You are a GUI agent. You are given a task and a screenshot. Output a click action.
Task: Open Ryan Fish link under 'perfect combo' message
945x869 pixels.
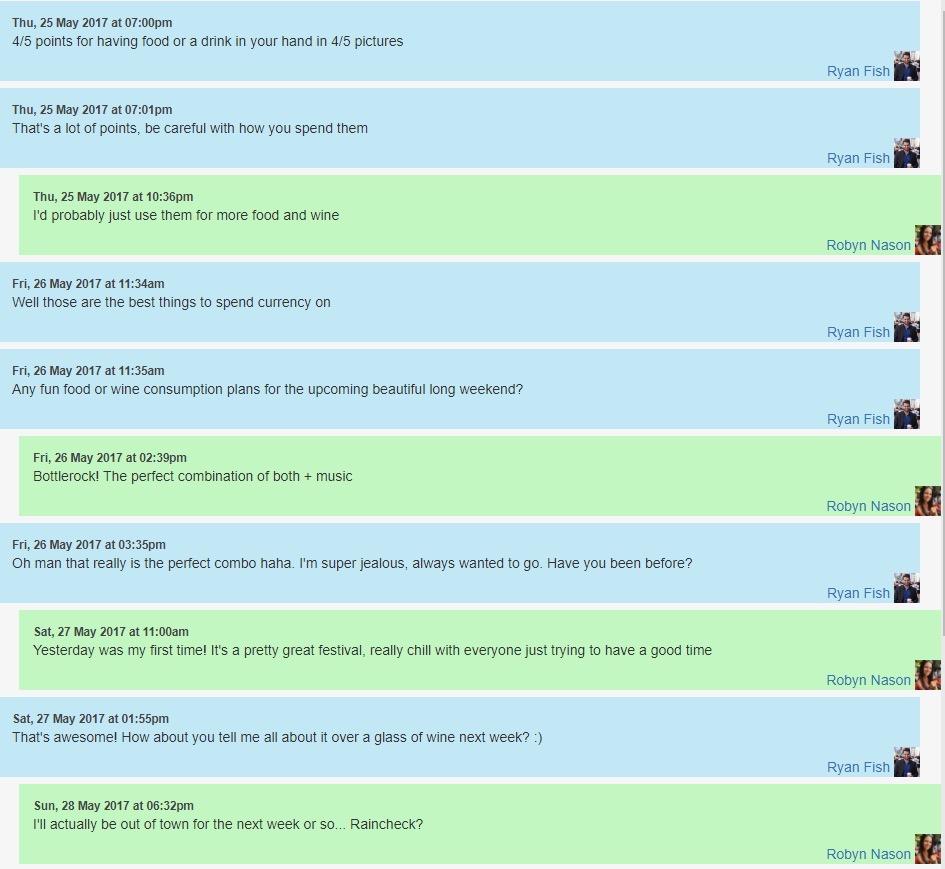pyautogui.click(x=858, y=593)
